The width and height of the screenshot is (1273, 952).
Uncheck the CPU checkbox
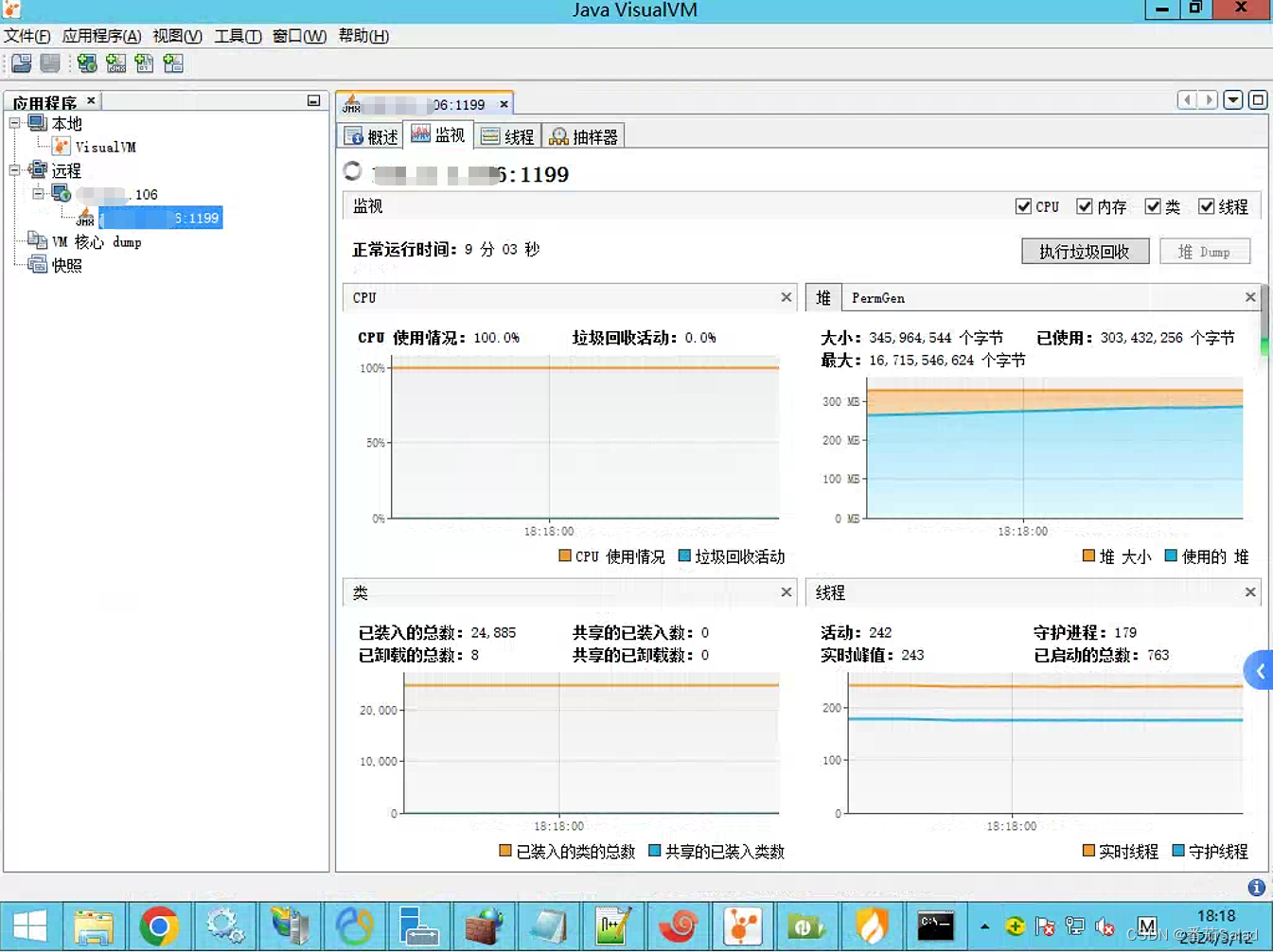pyautogui.click(x=1023, y=206)
